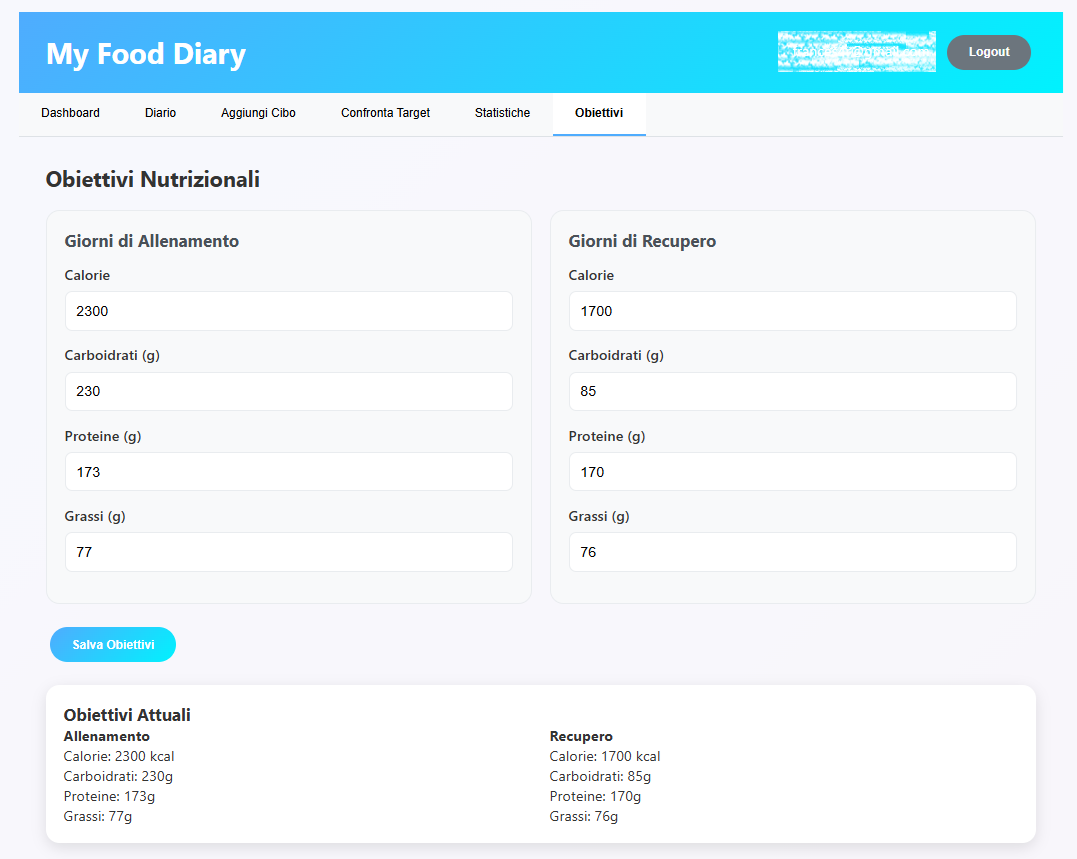
Task: Click the Carboidrati field showing 230
Action: point(288,391)
